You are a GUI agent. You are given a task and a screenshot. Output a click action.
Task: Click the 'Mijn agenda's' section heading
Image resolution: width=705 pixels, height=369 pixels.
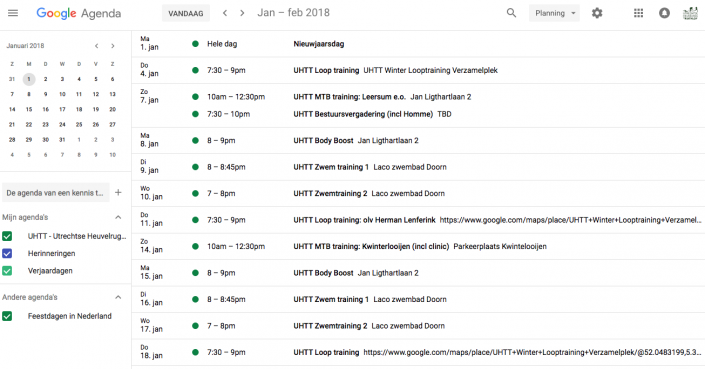[25, 218]
